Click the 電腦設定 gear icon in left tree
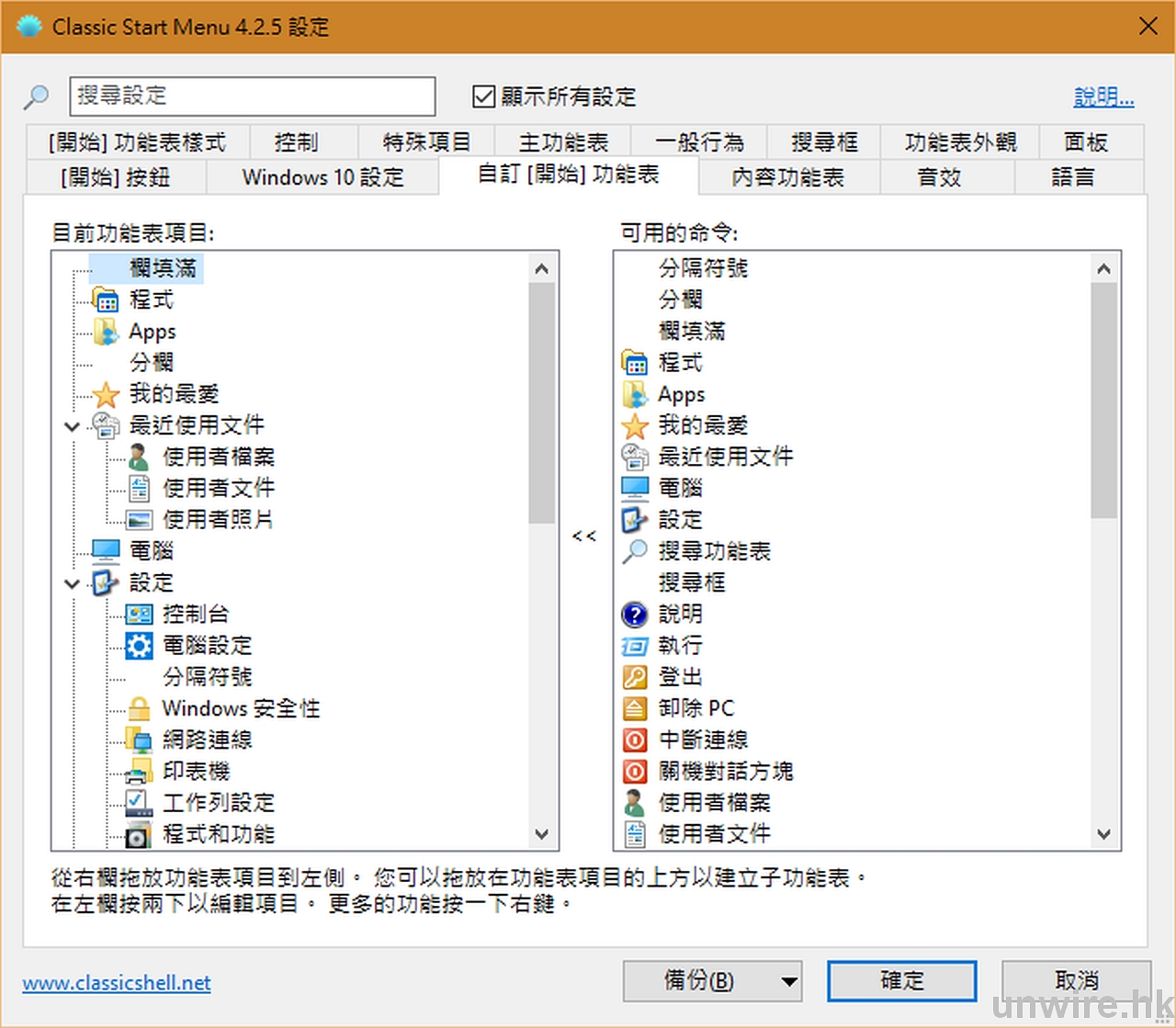The width and height of the screenshot is (1176, 1028). tap(139, 646)
